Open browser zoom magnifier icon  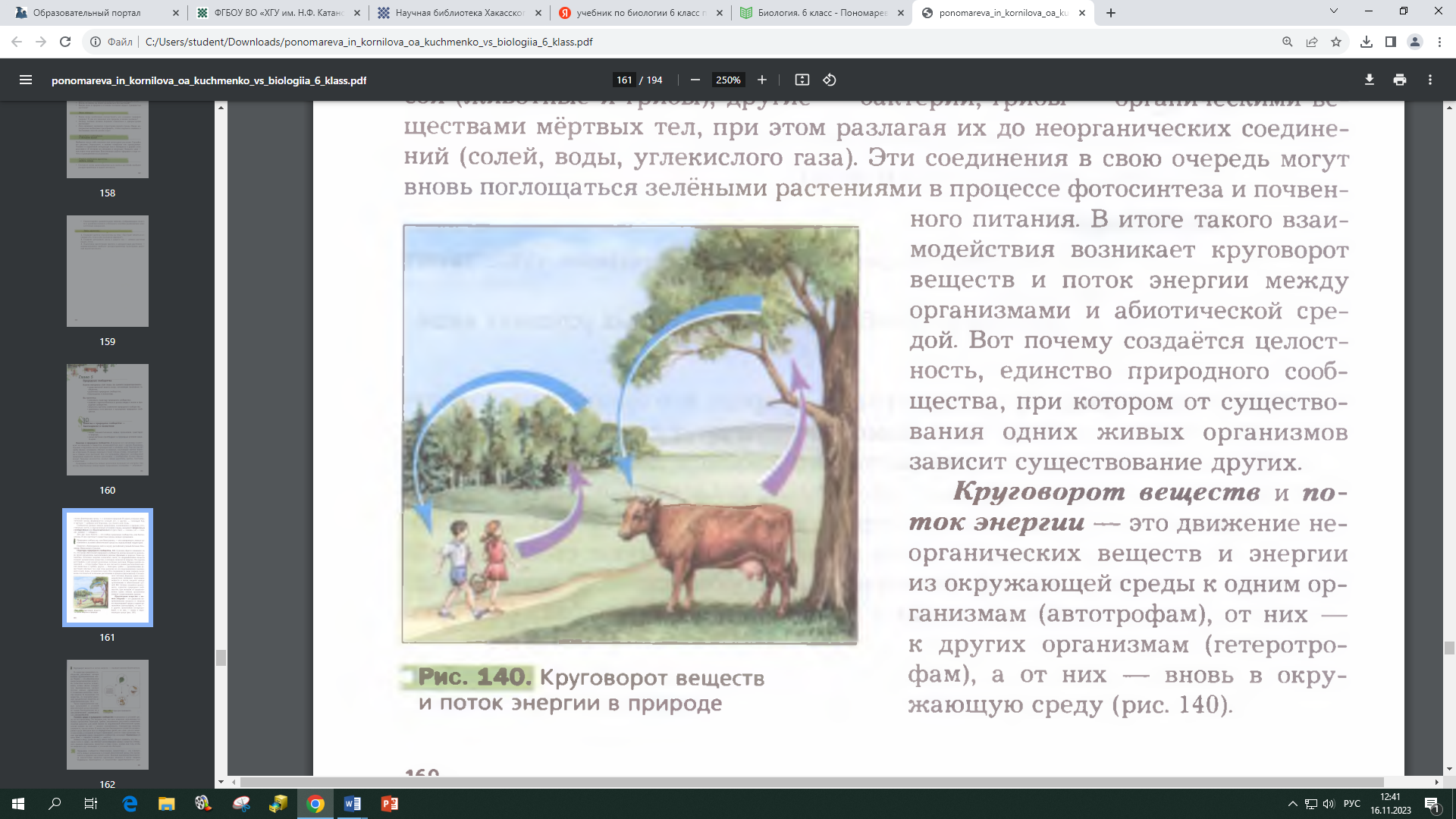(x=1288, y=42)
